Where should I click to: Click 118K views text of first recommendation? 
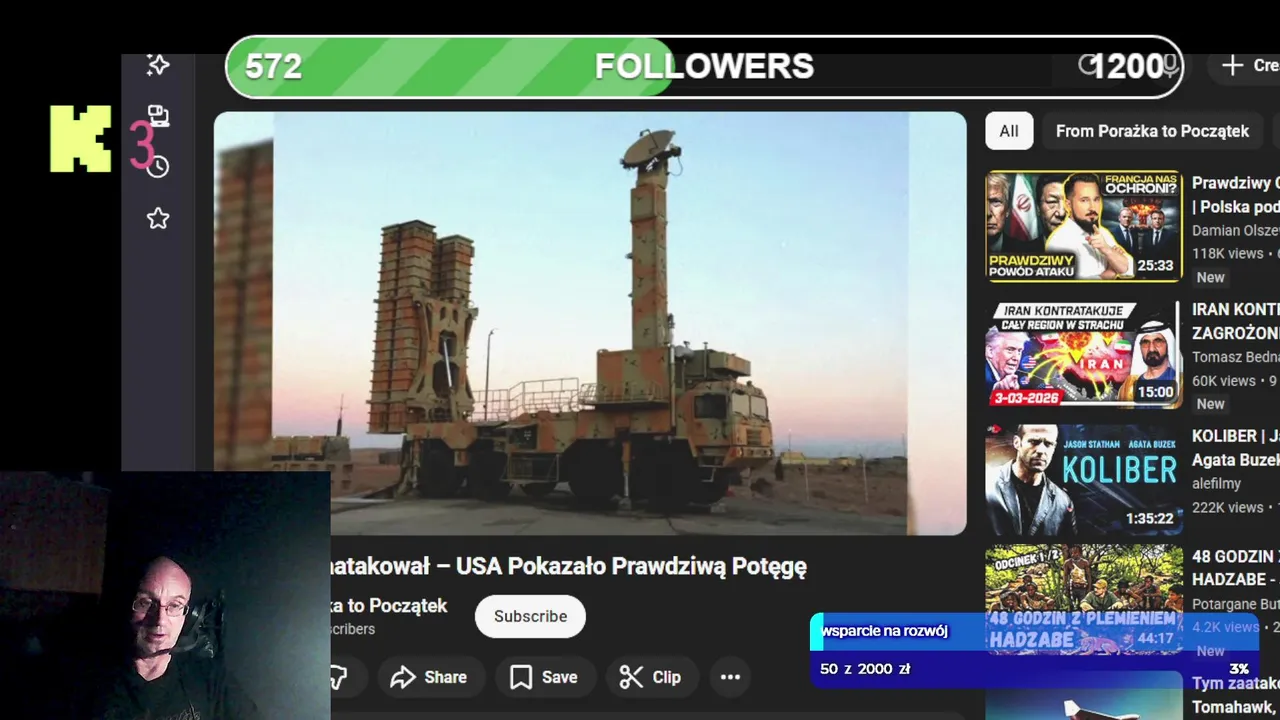pos(1227,254)
